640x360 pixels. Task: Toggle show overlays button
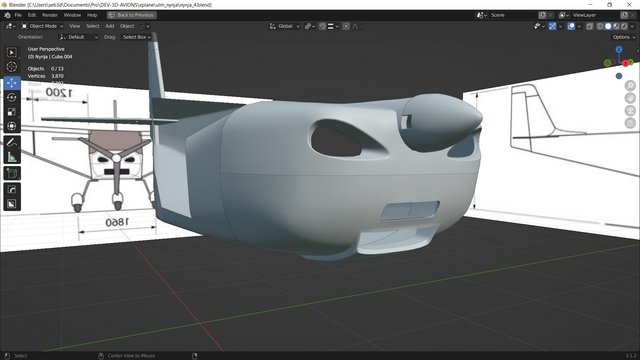[x=571, y=26]
